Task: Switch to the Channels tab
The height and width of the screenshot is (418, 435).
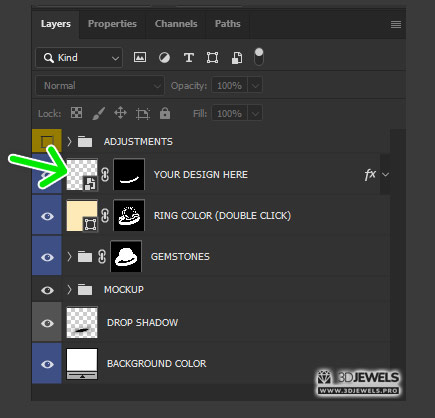Action: [x=176, y=24]
